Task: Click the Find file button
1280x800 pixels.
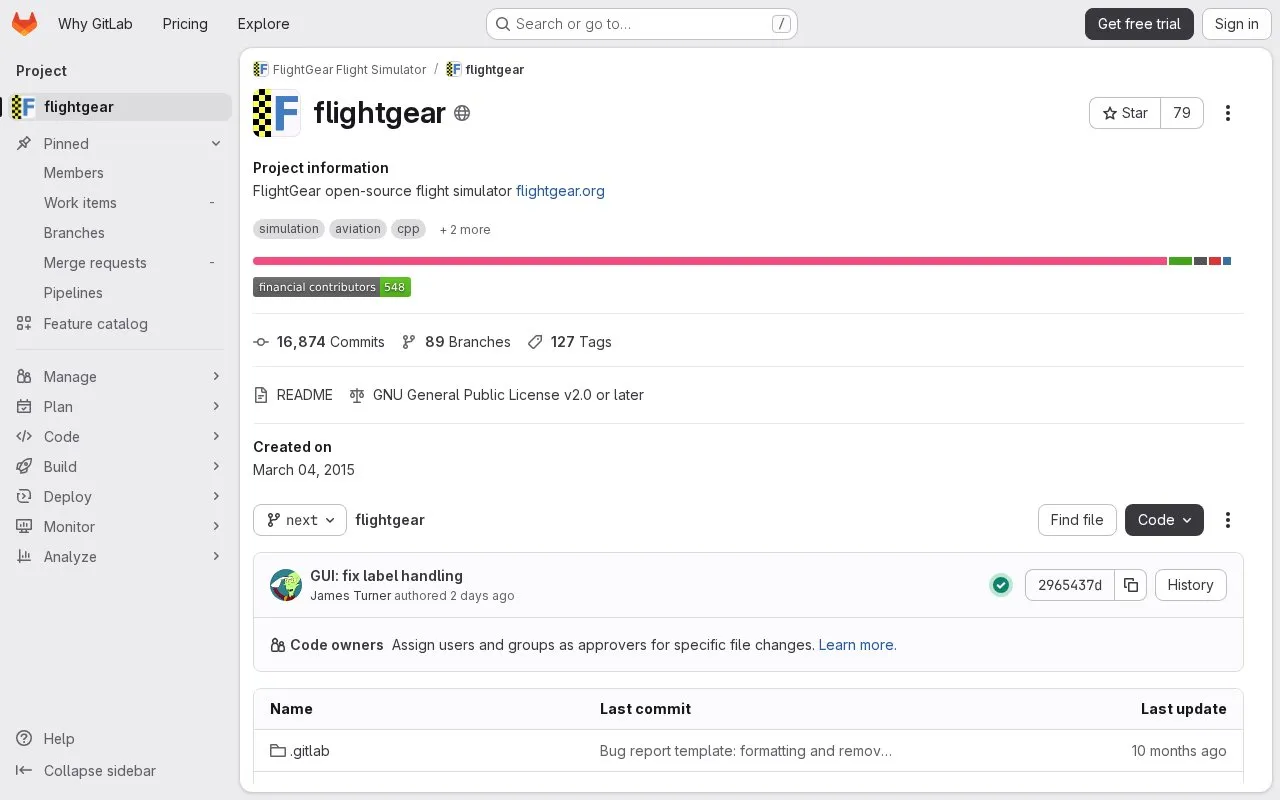Action: (1077, 520)
